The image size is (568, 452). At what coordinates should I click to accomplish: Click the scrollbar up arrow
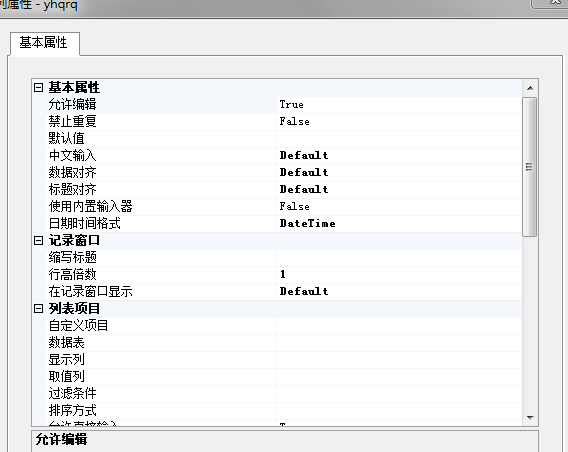point(530,88)
